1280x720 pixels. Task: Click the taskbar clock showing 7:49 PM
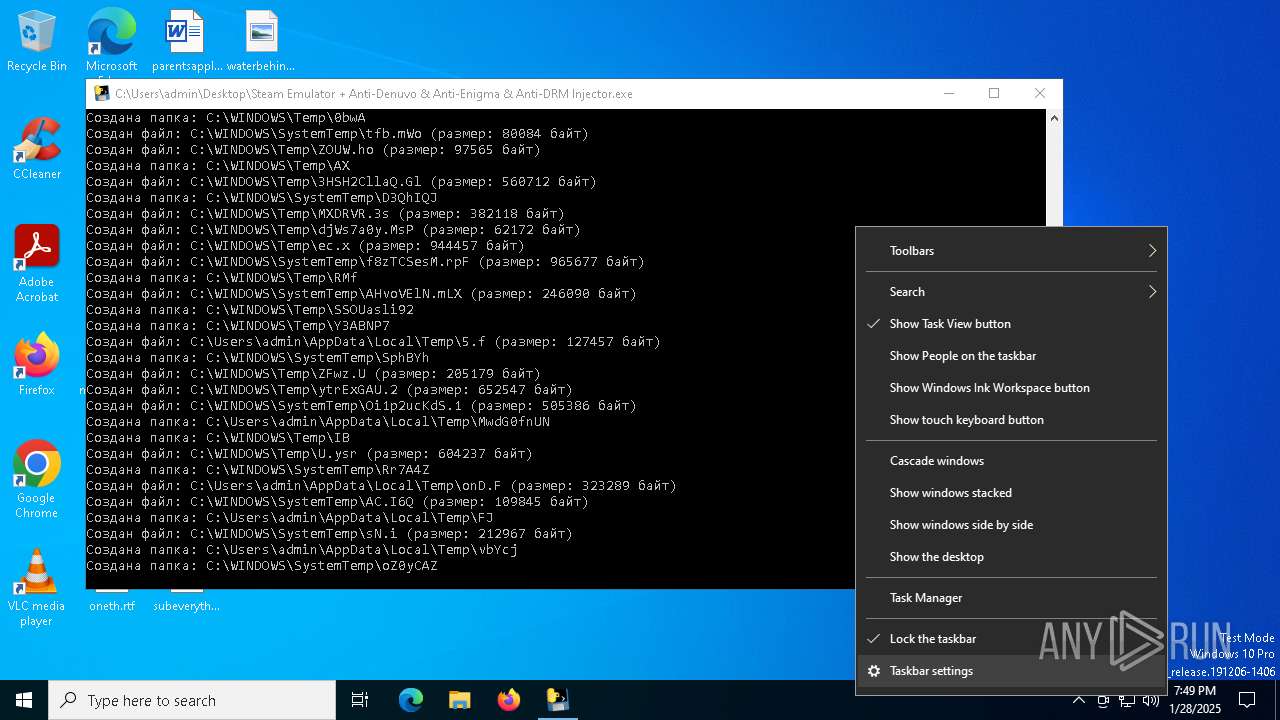(x=1195, y=700)
